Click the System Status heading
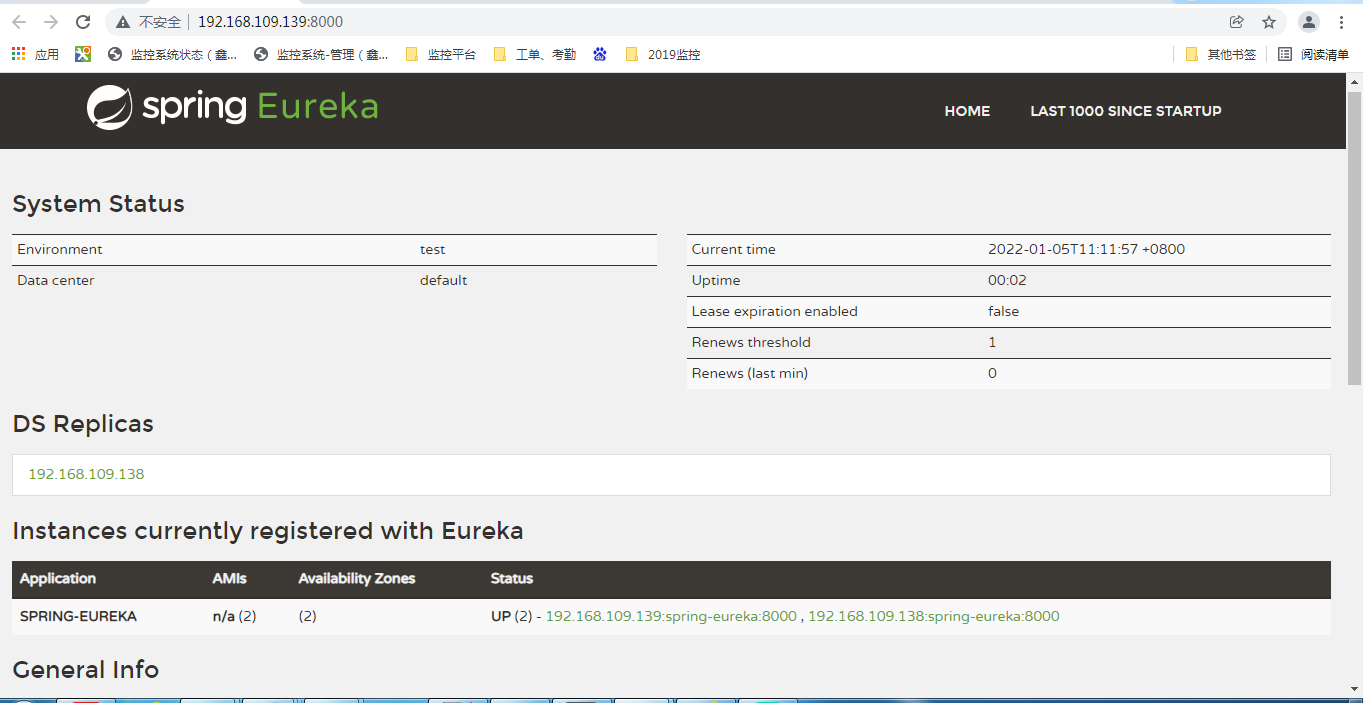 pos(98,204)
